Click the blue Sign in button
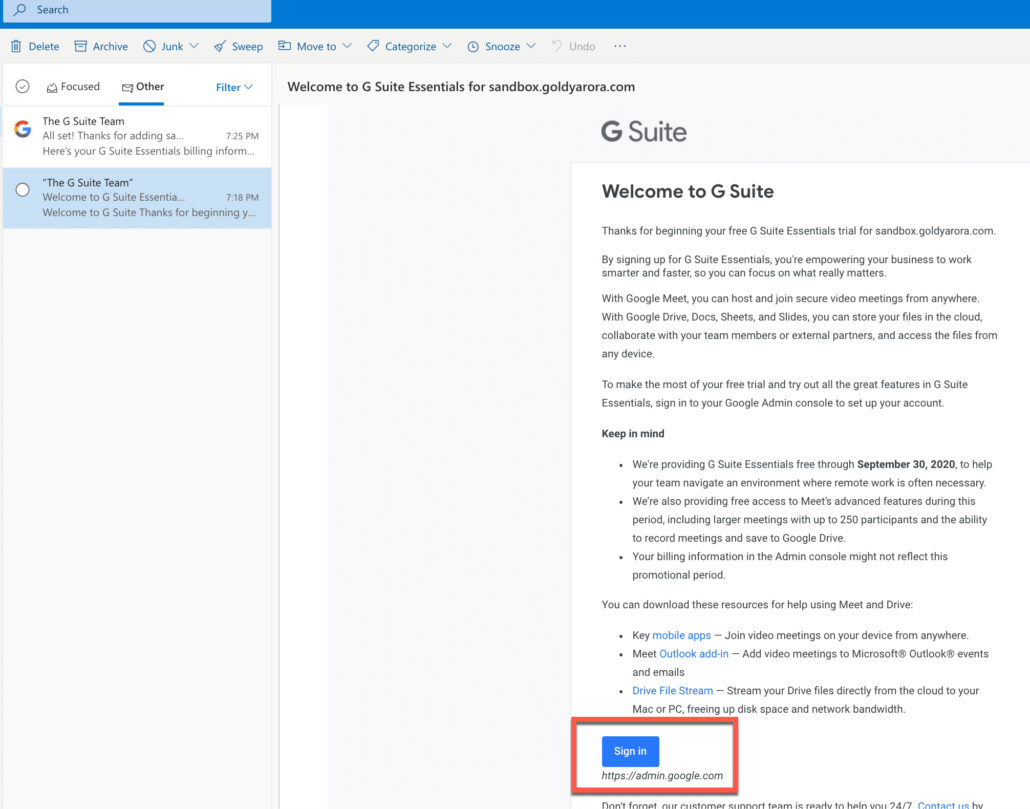 click(630, 751)
